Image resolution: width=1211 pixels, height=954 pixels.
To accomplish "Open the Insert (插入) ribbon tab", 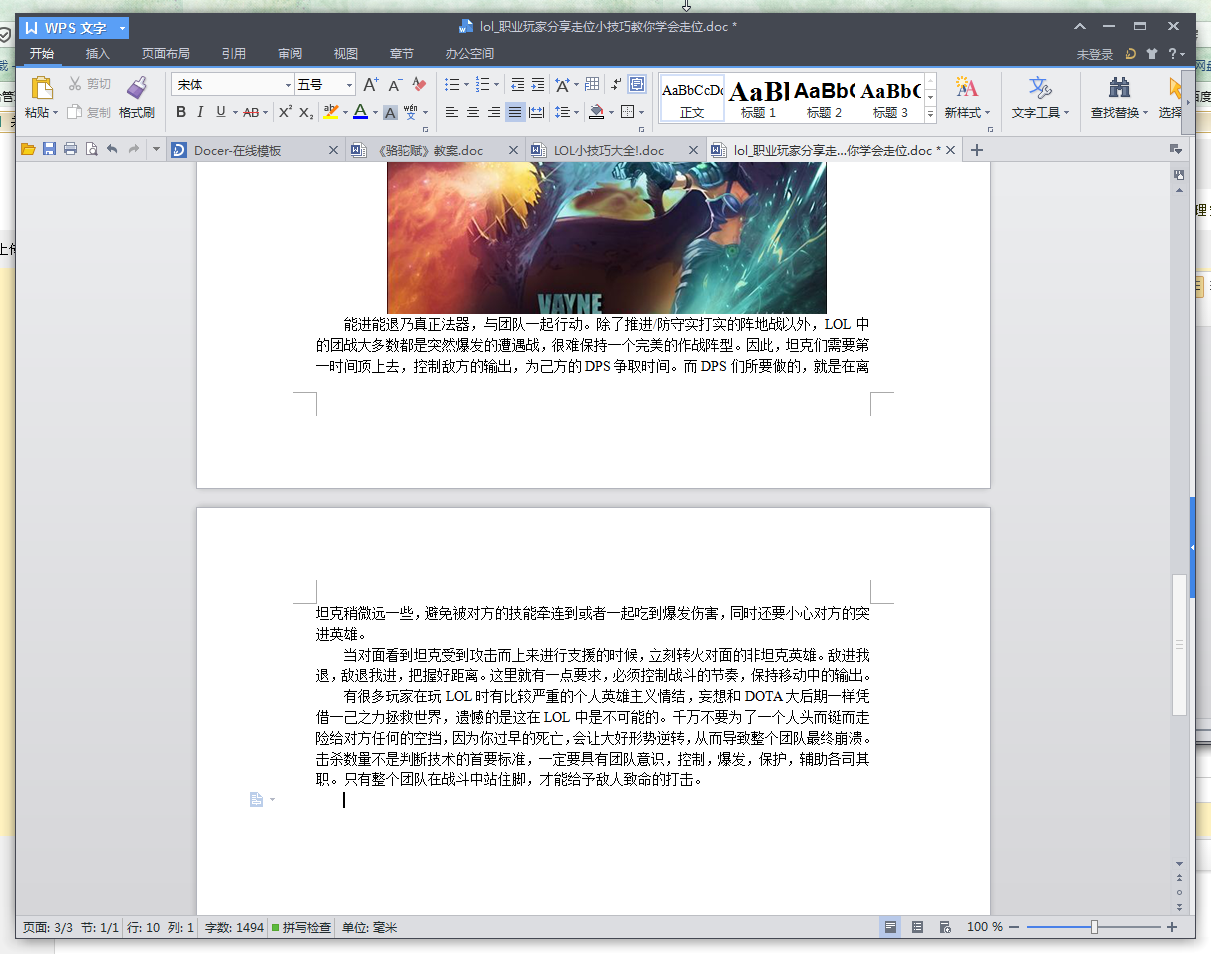I will point(97,54).
